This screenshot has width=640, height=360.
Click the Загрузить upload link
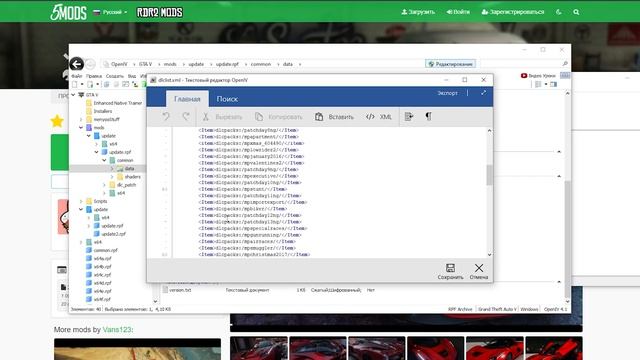[x=418, y=12]
